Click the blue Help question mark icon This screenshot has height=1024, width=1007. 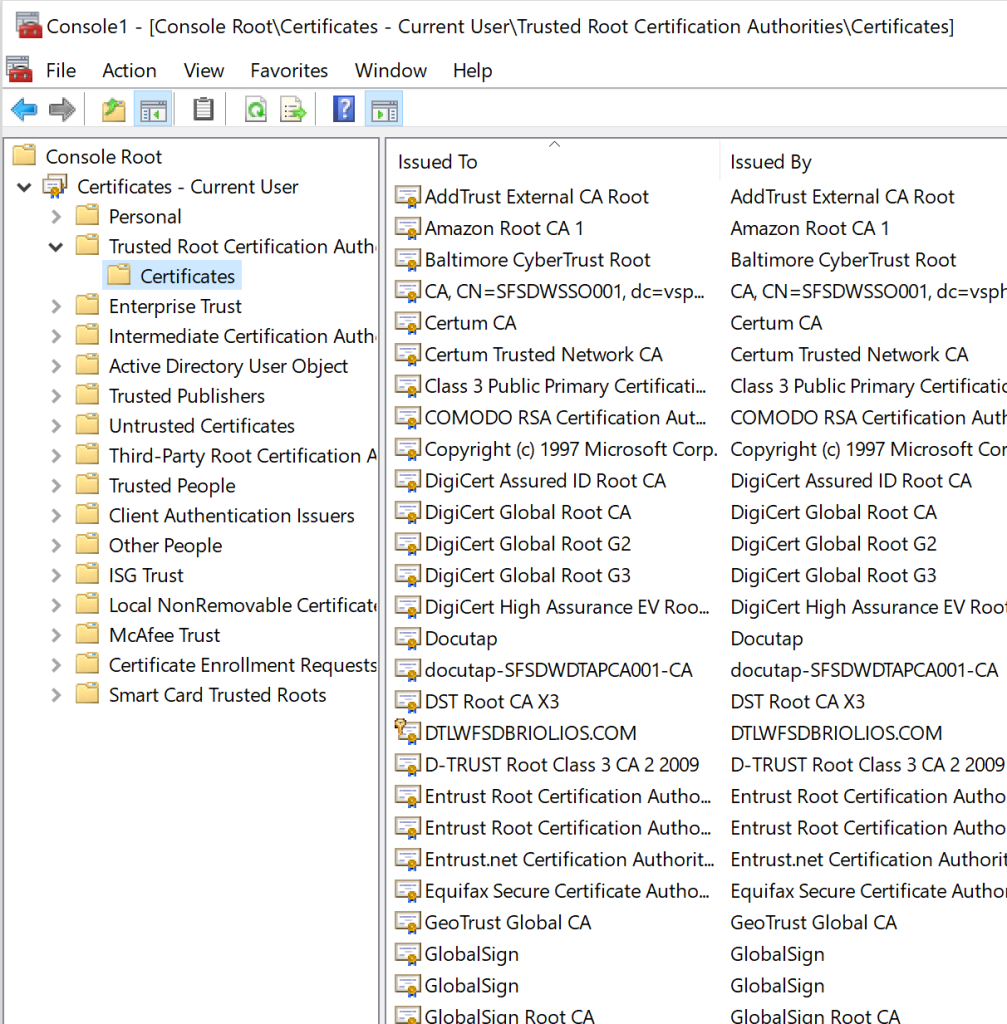pyautogui.click(x=344, y=109)
